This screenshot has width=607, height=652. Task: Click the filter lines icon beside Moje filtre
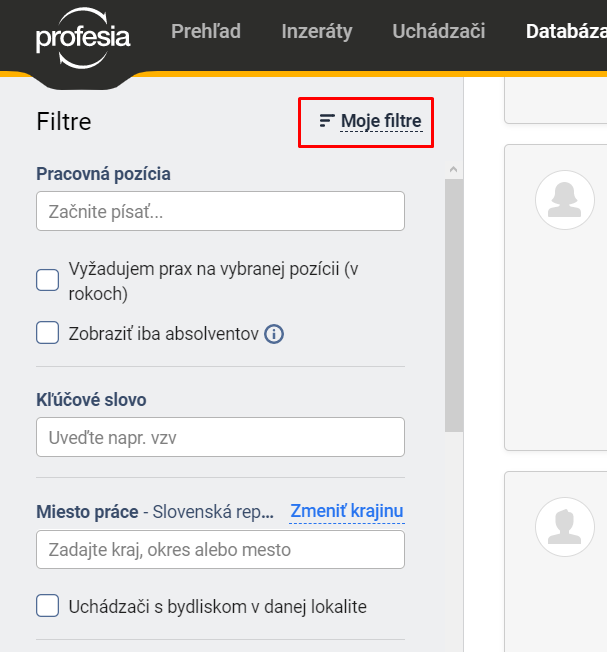click(x=327, y=121)
